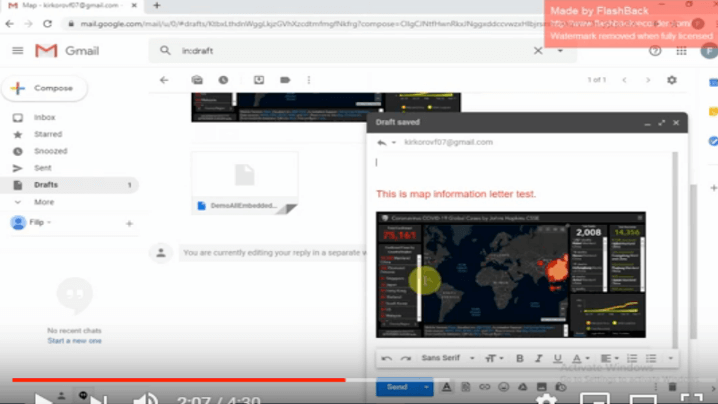Screen dimensions: 718x404
Task: Open compose window more options dots
Action: [x=655, y=388]
